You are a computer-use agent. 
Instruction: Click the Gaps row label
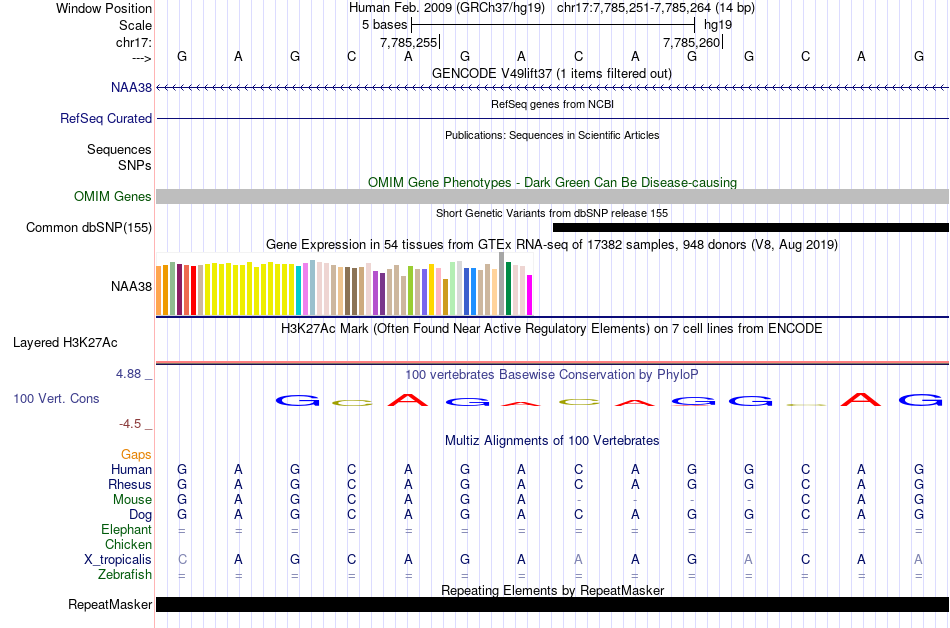click(x=136, y=455)
